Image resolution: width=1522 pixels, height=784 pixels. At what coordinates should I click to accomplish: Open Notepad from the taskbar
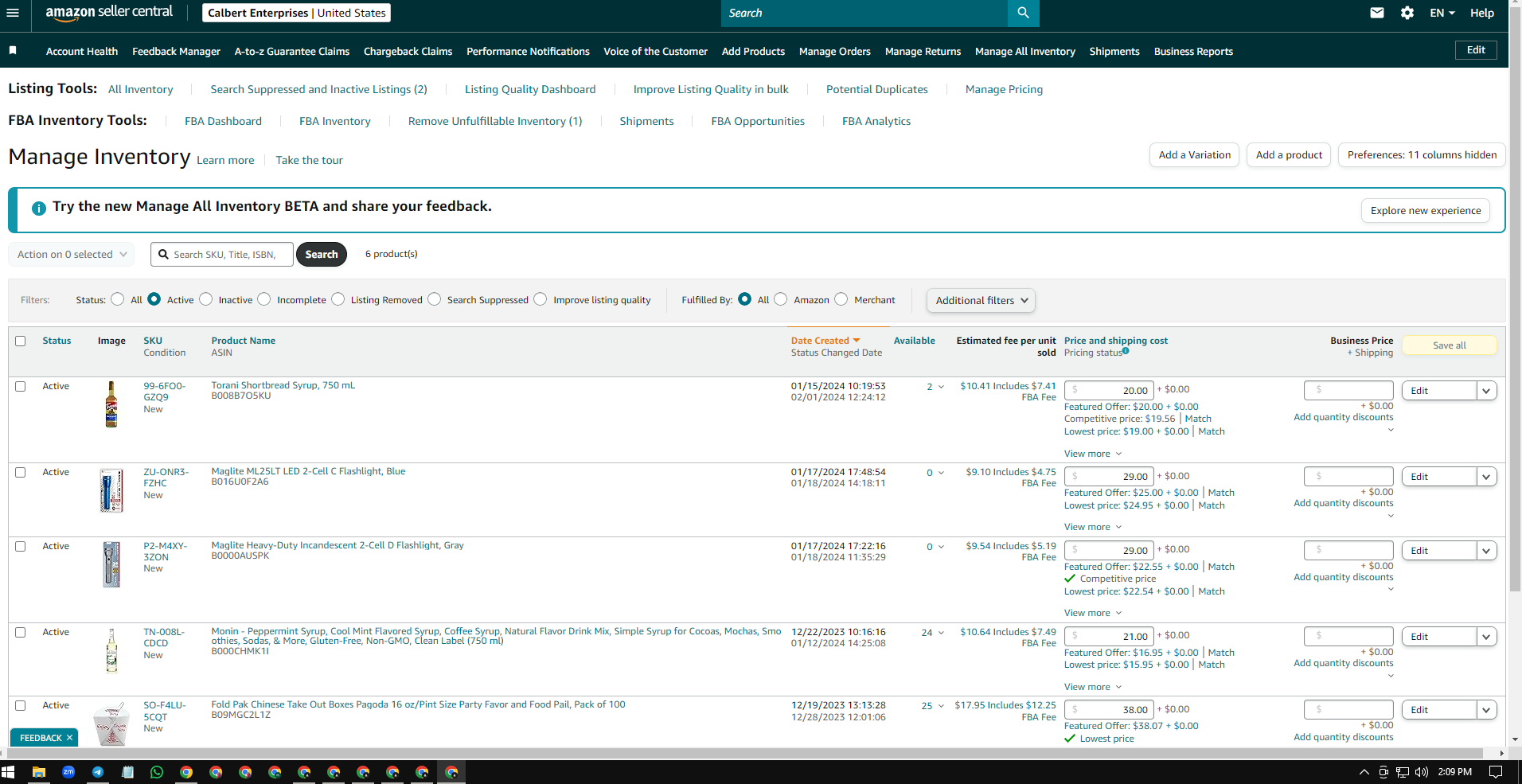pos(127,772)
